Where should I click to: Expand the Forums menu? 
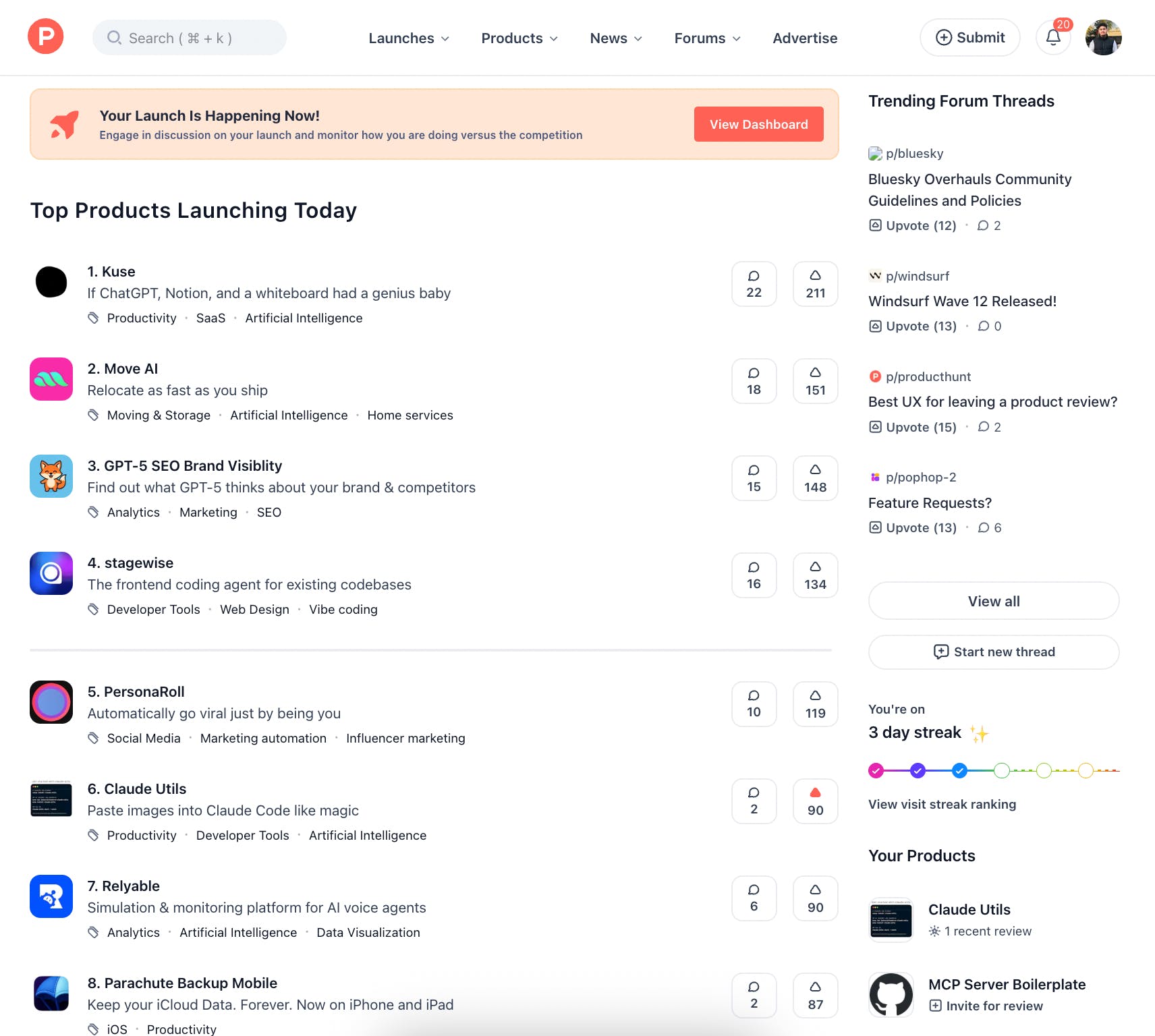coord(708,38)
